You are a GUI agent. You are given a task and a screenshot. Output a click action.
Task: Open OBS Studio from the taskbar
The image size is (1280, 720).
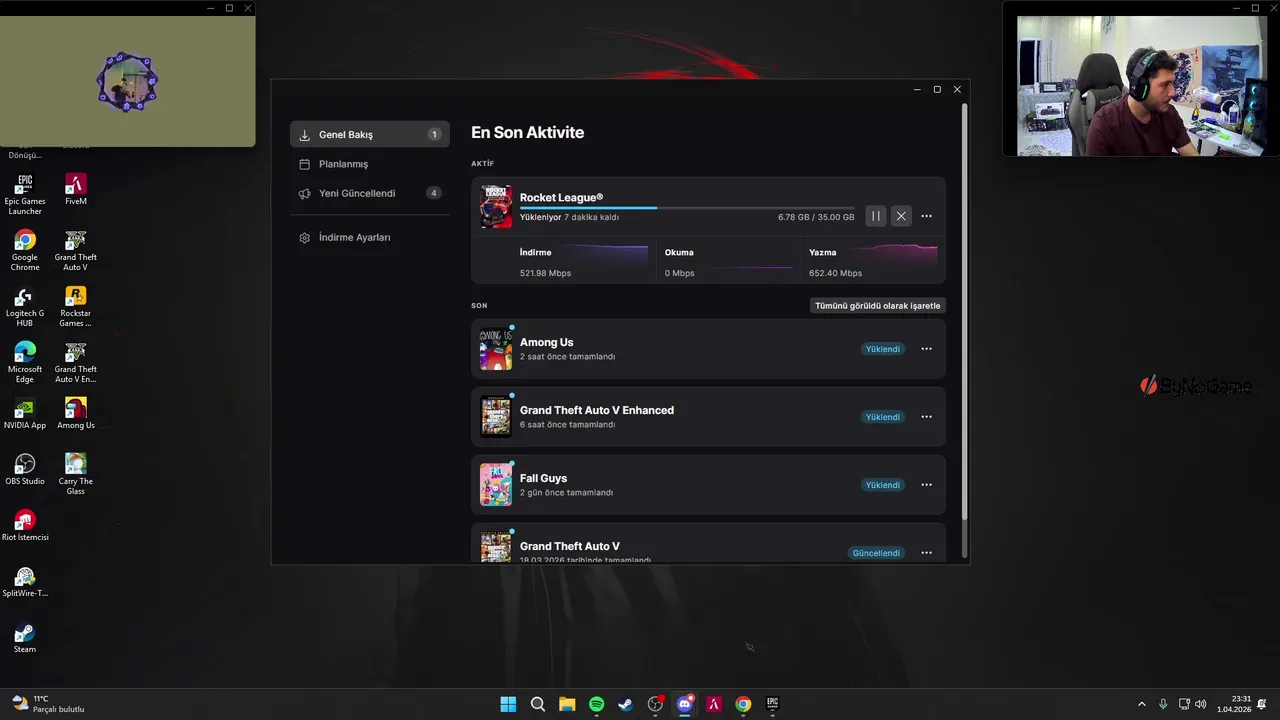(655, 704)
